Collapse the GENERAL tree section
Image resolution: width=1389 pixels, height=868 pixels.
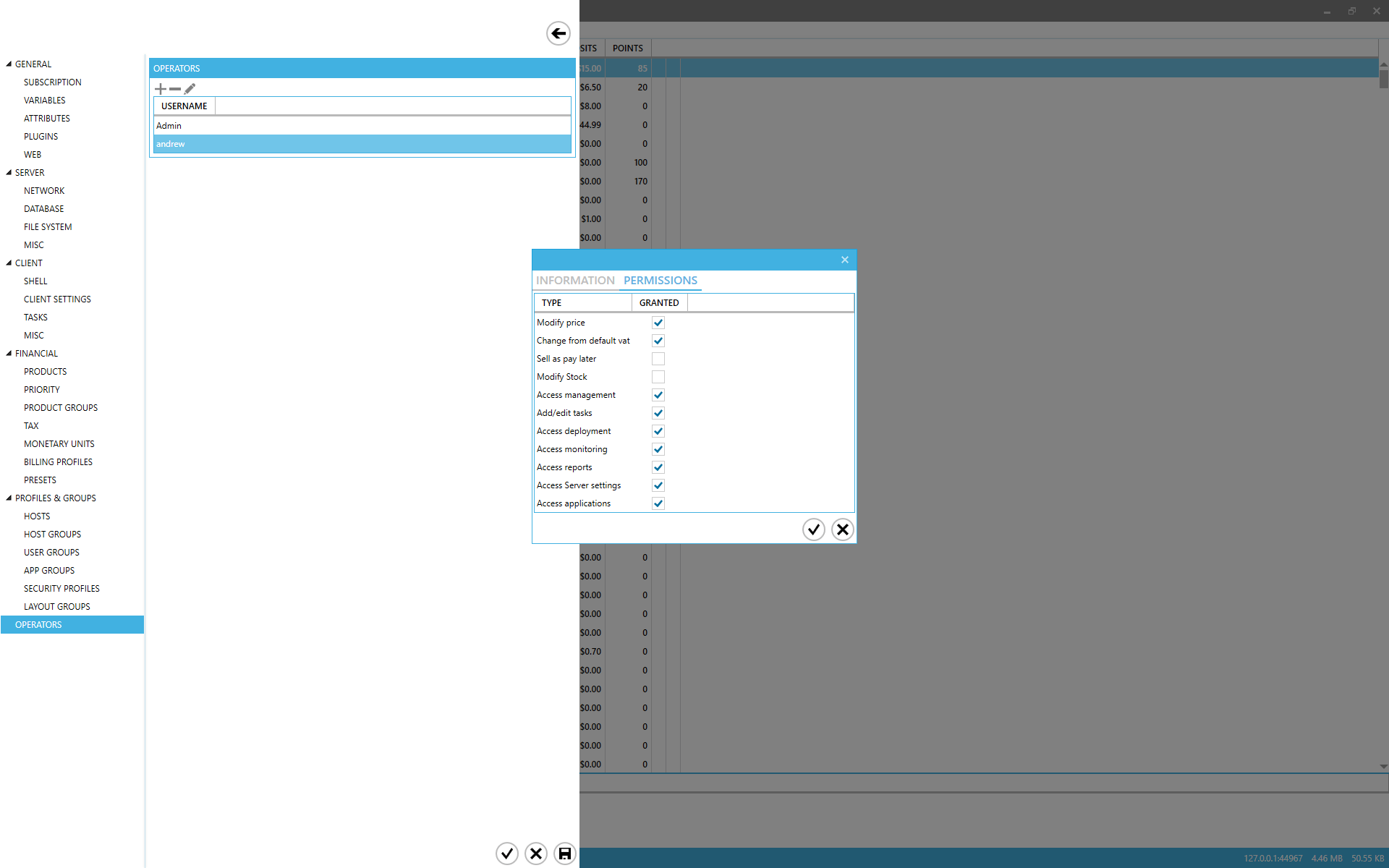click(x=9, y=64)
